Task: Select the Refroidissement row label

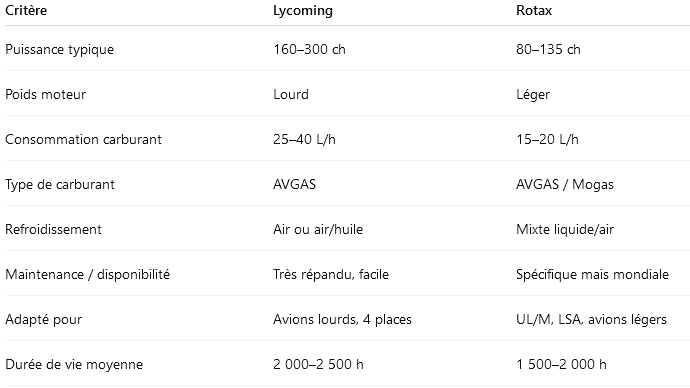Action: click(53, 229)
